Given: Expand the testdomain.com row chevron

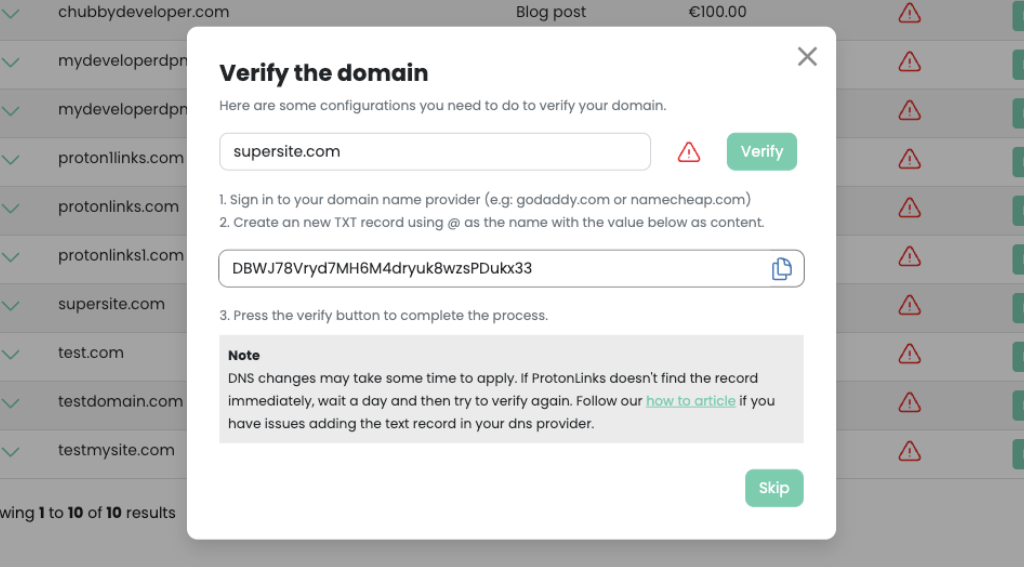Looking at the screenshot, I should point(10,403).
